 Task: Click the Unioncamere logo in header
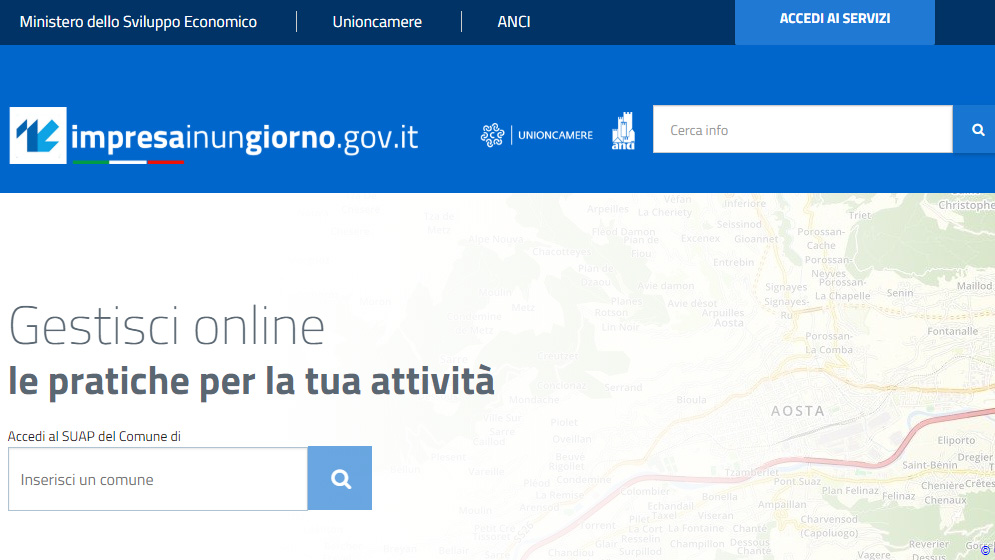pyautogui.click(x=536, y=135)
